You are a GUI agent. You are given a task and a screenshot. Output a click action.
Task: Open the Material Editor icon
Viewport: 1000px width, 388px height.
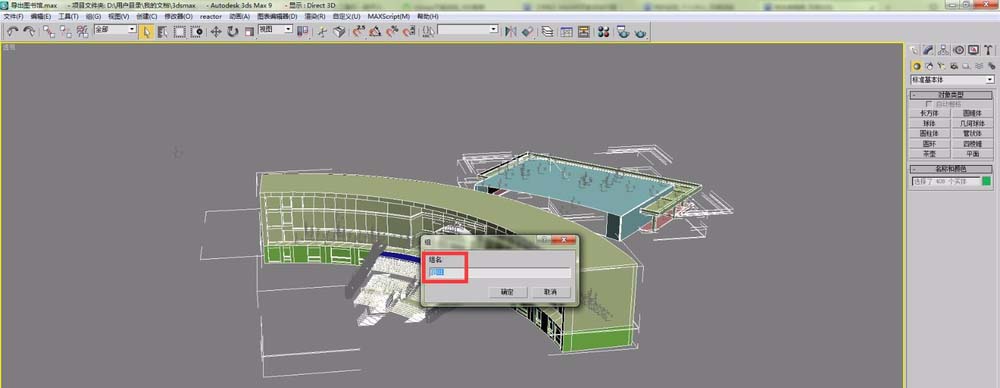click(x=603, y=31)
